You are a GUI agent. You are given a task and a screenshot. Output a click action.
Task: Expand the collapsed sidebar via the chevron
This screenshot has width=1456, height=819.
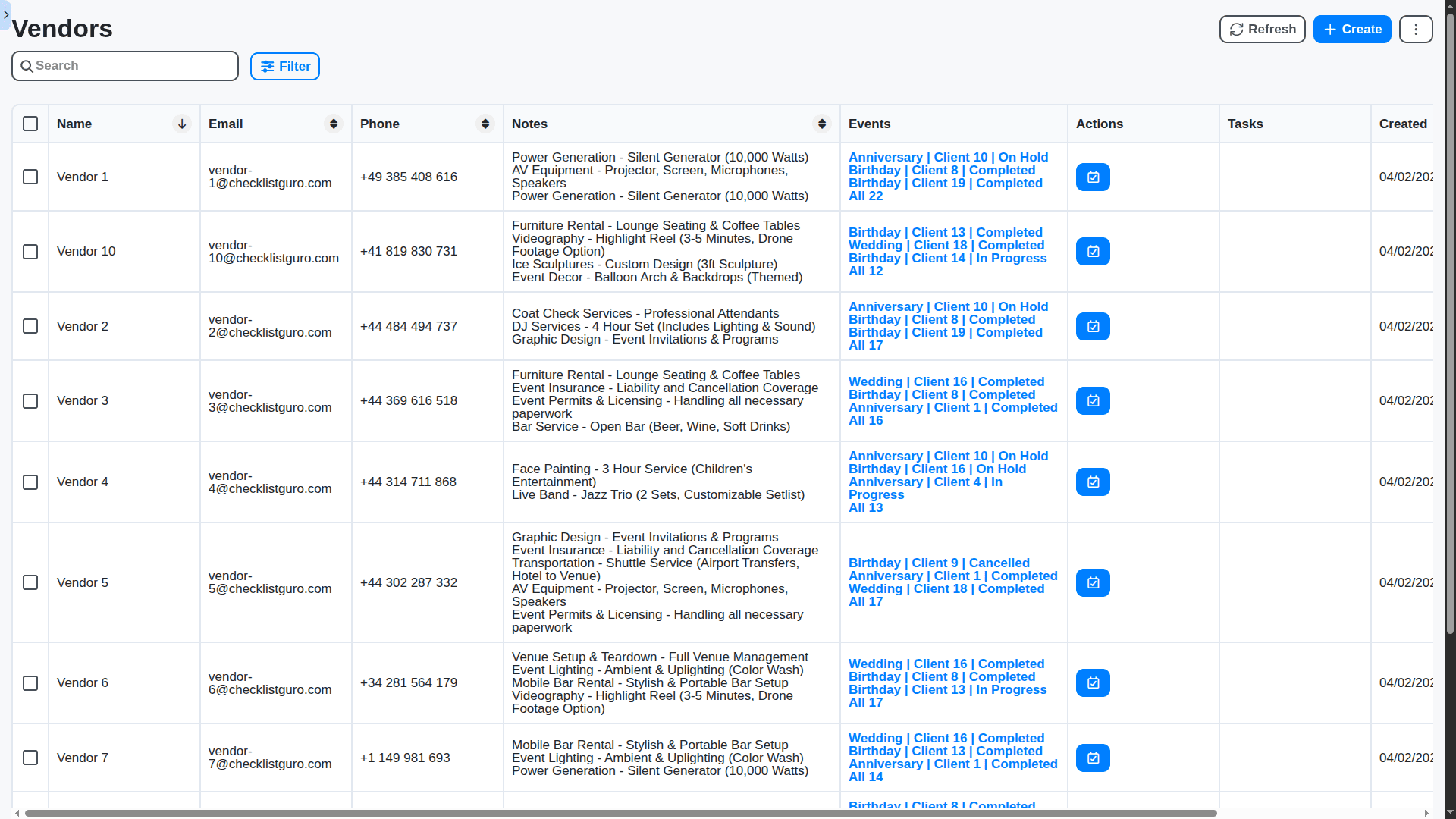tap(5, 15)
